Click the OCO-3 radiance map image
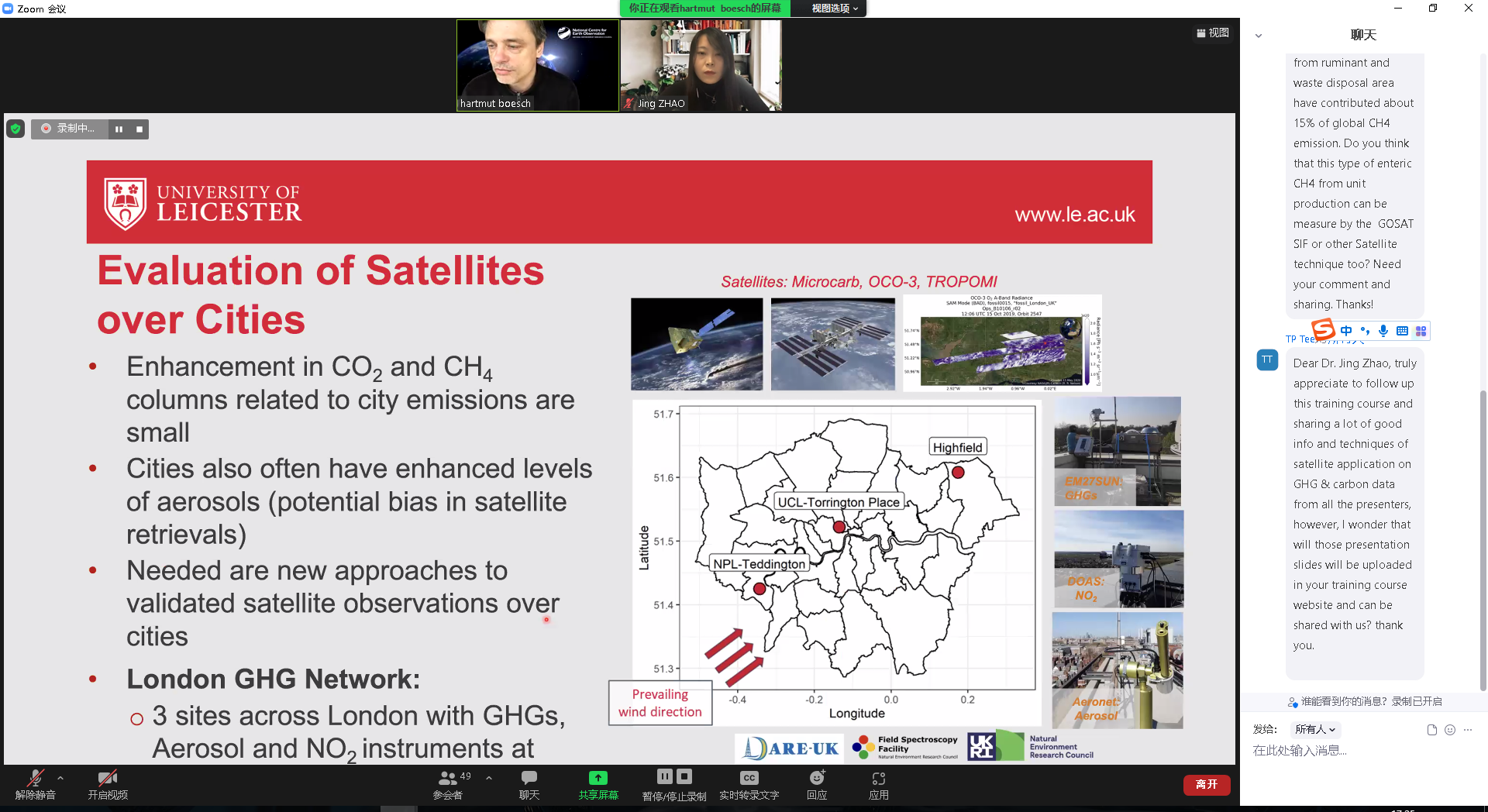Screen dimensions: 1488x812 click(1002, 343)
